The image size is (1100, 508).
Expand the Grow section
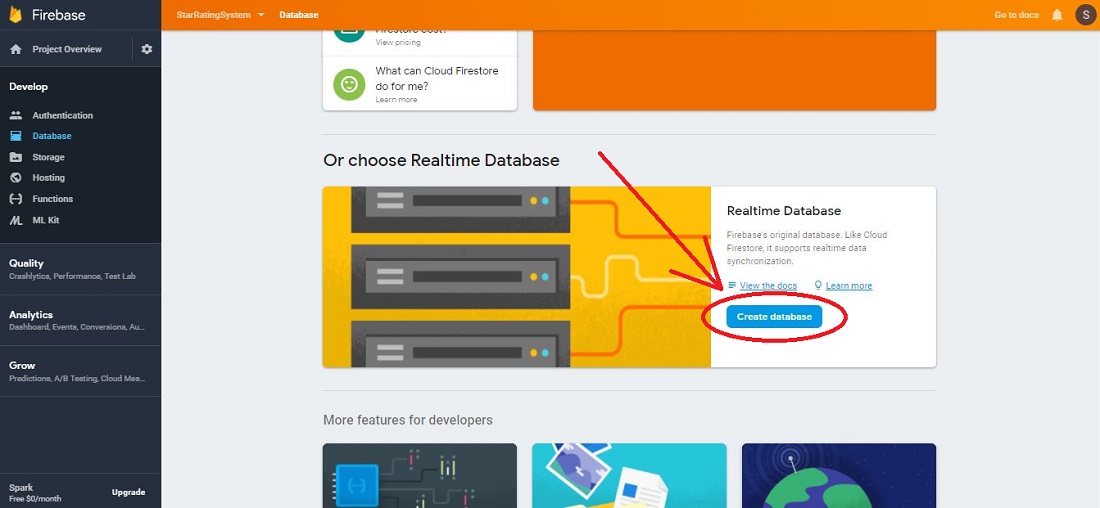(81, 371)
